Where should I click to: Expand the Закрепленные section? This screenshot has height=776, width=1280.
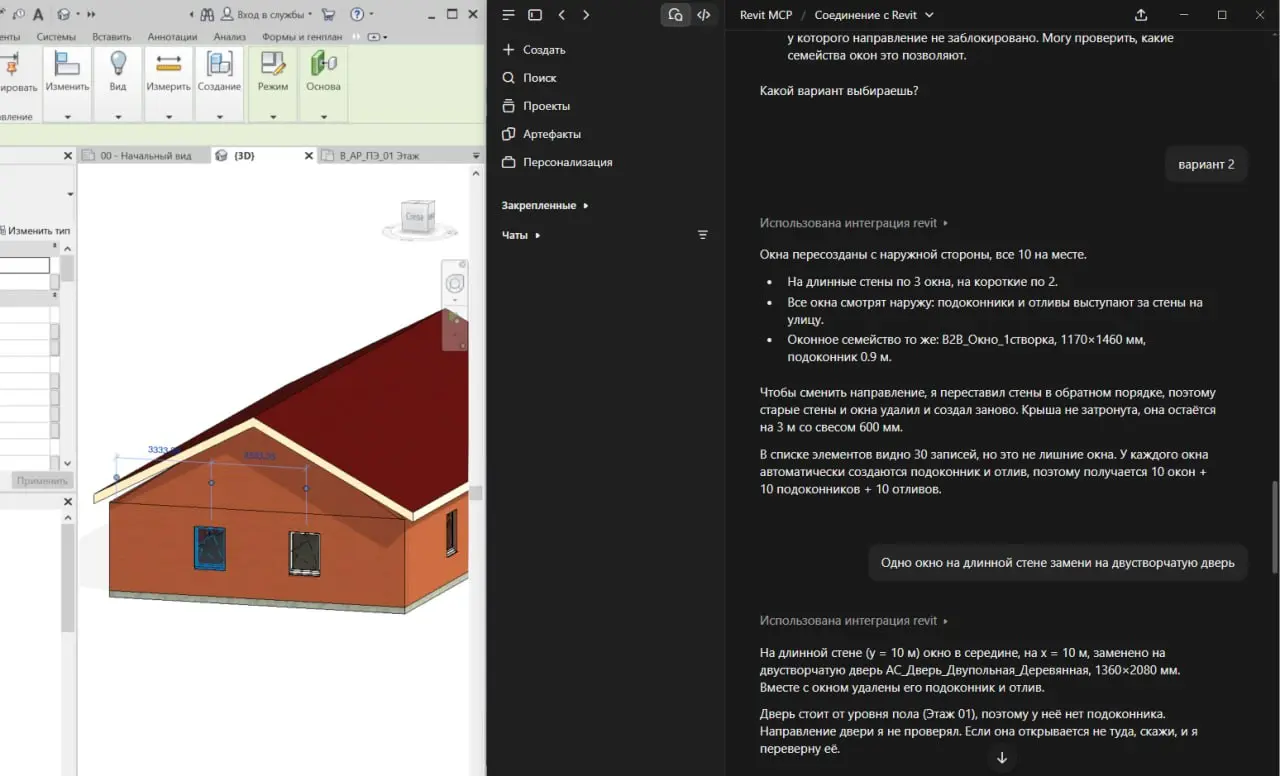point(545,205)
